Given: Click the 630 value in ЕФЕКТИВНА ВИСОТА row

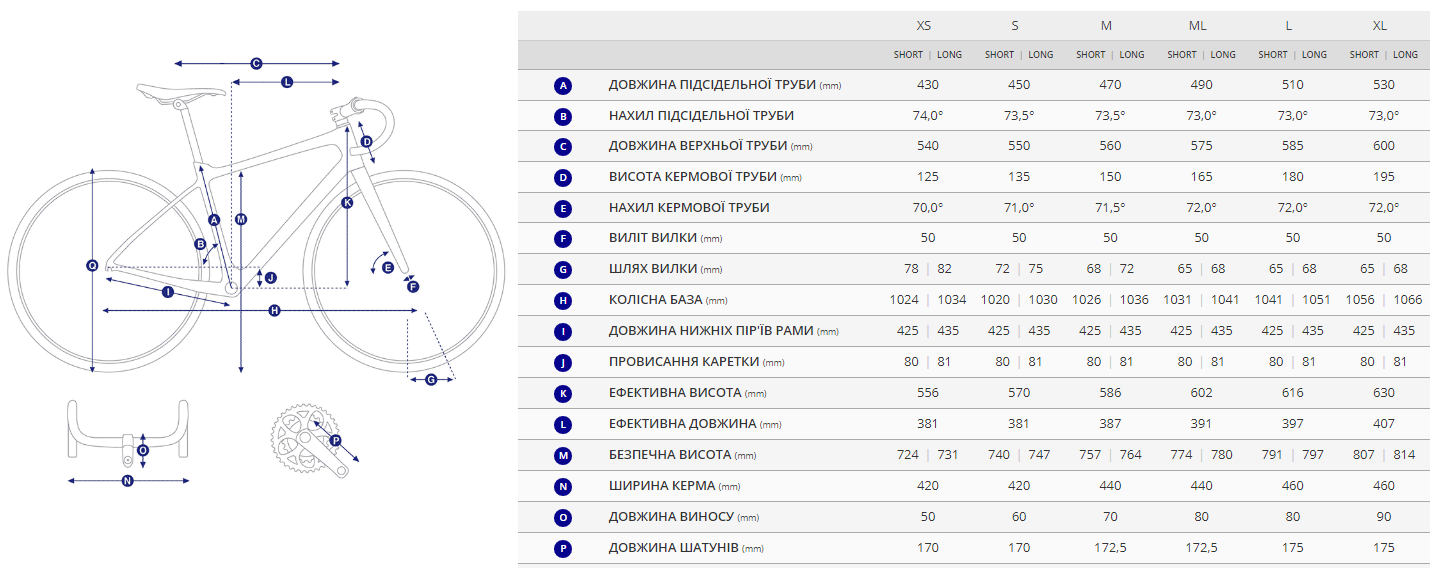Looking at the screenshot, I should point(1383,393).
